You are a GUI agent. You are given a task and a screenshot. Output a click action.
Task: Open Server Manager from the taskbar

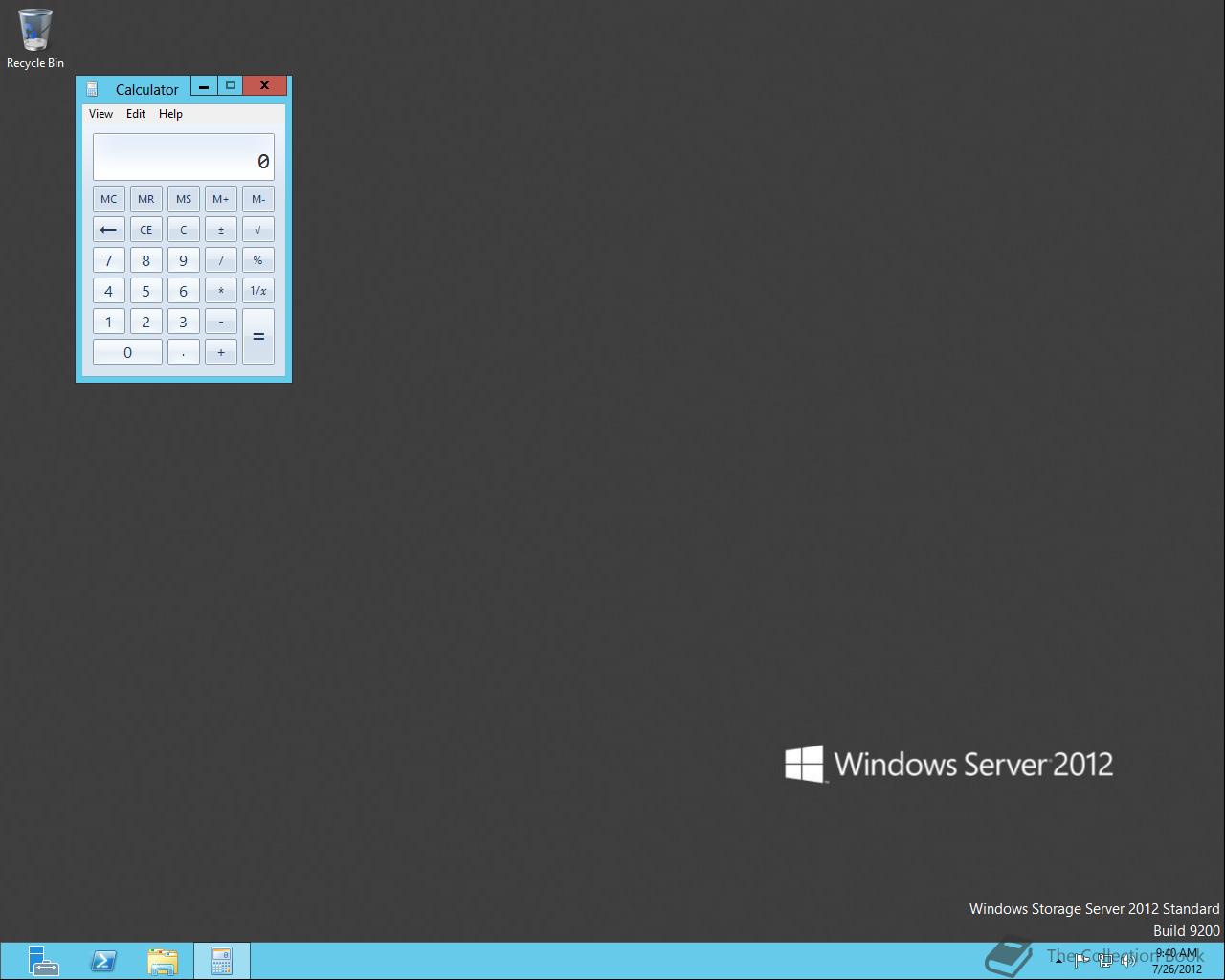click(43, 961)
